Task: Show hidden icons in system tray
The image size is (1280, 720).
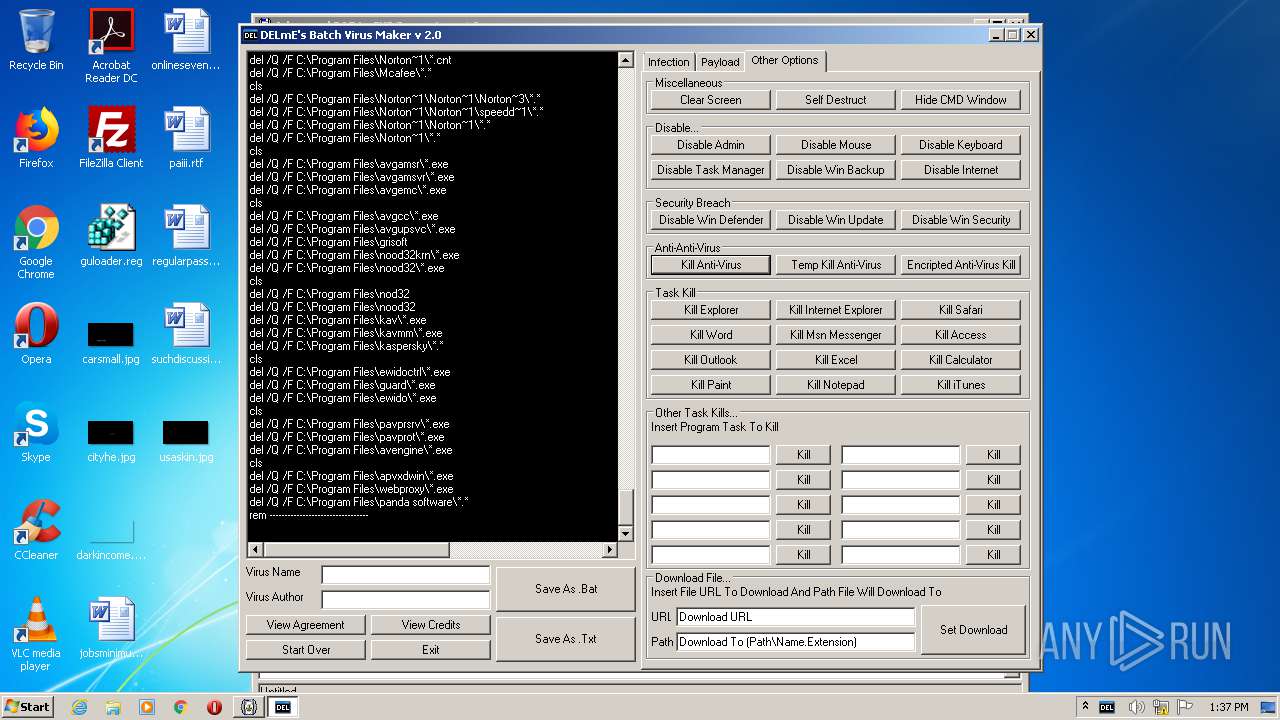Action: pyautogui.click(x=1085, y=707)
